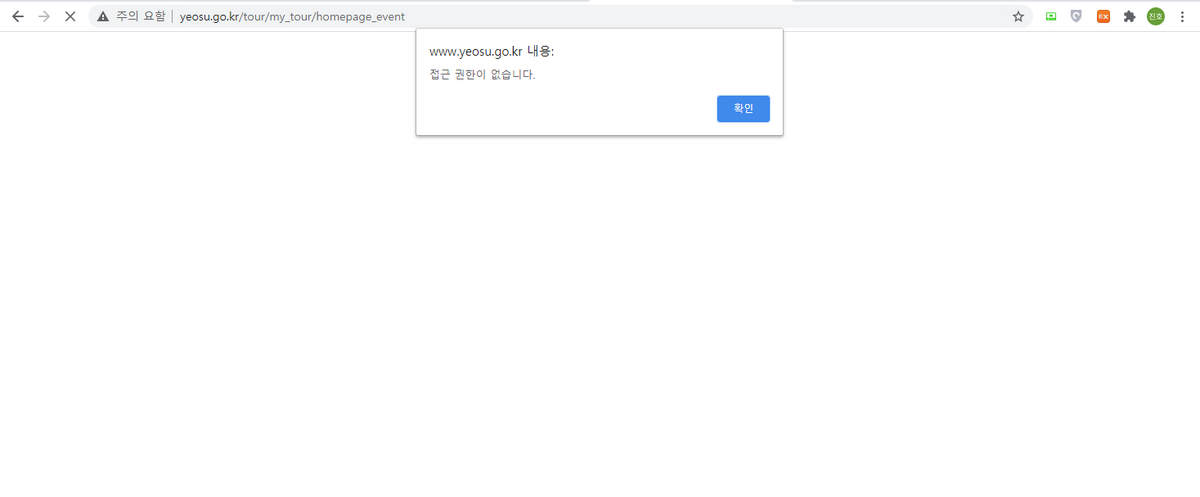
Task: Select the yeosu.go.kr address bar URL
Action: click(x=292, y=16)
